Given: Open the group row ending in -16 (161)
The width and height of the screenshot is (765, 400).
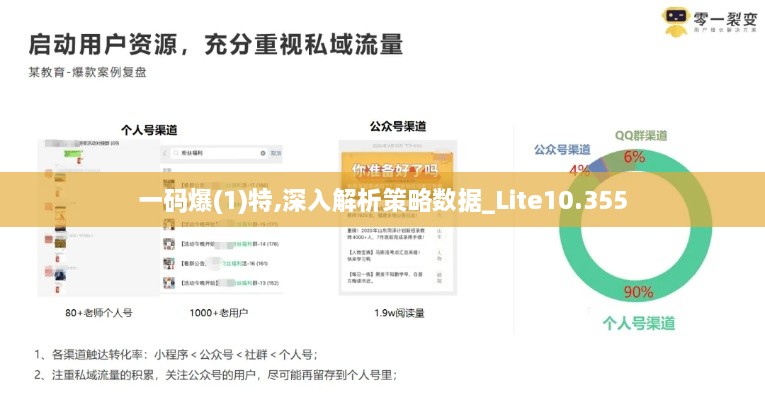Looking at the screenshot, I should click(x=221, y=263).
